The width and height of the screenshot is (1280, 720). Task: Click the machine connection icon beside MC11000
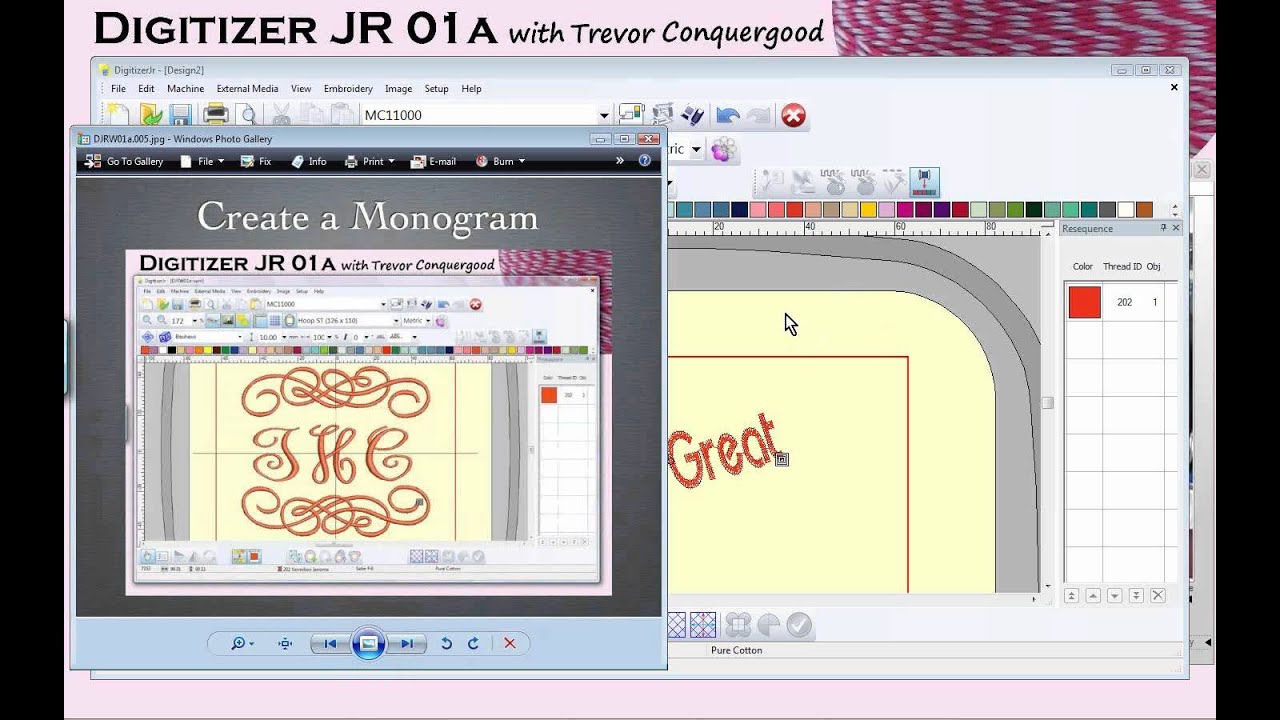click(x=630, y=115)
